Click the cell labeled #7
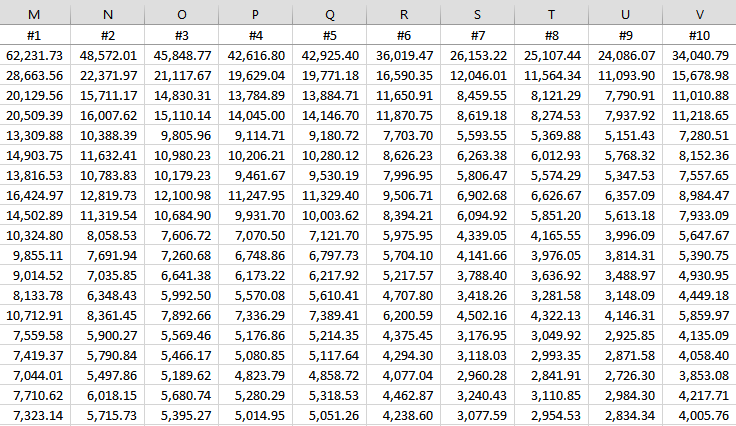Viewport: 736px width, 426px height. pos(477,35)
